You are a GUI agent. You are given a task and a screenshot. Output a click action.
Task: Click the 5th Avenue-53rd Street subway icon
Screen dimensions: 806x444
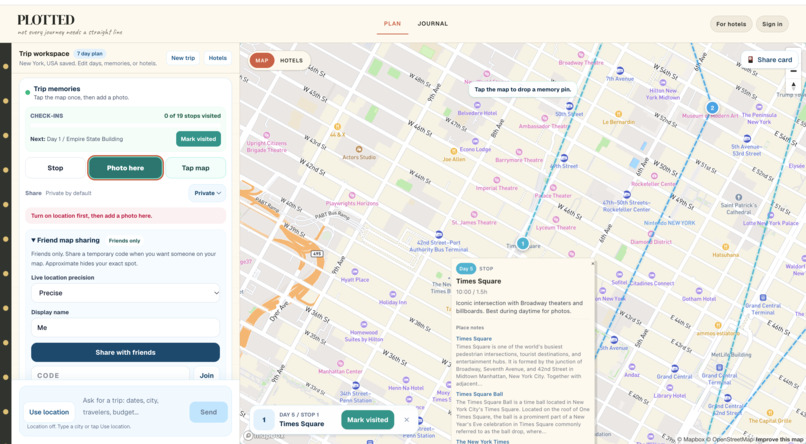[746, 139]
